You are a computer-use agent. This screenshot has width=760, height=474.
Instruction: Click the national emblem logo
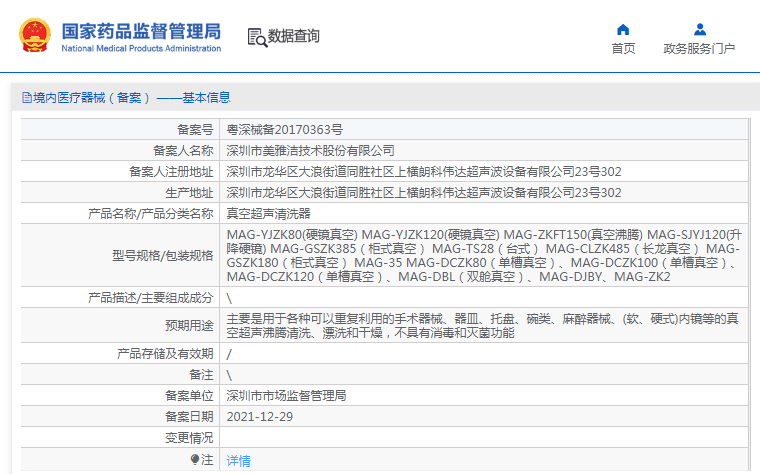click(34, 35)
